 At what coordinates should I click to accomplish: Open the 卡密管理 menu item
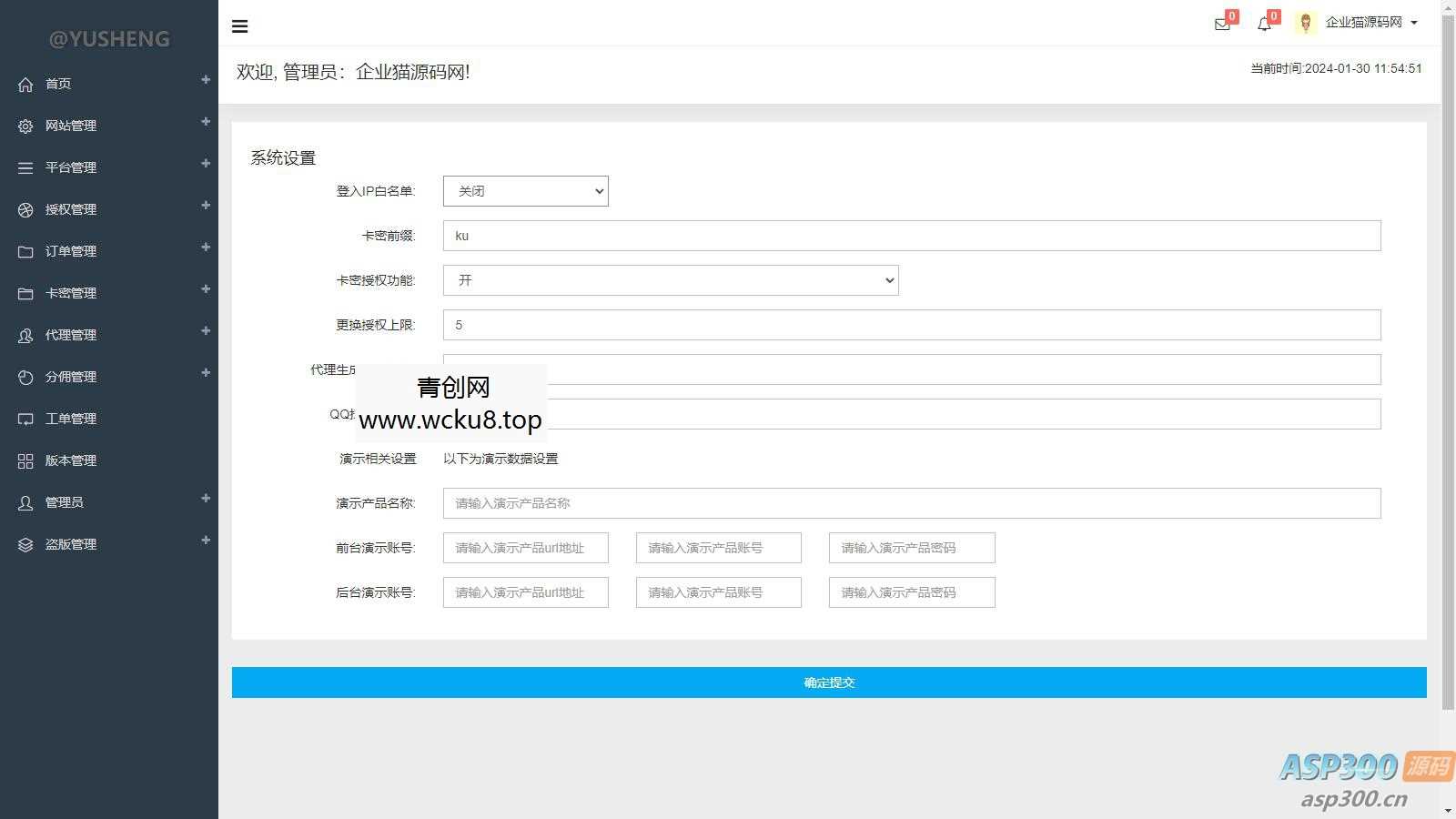70,292
